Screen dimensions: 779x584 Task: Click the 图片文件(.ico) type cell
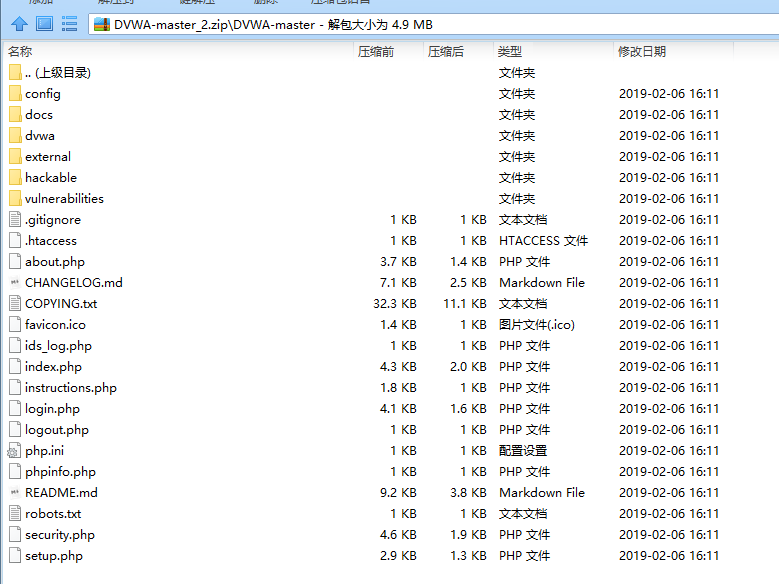537,325
